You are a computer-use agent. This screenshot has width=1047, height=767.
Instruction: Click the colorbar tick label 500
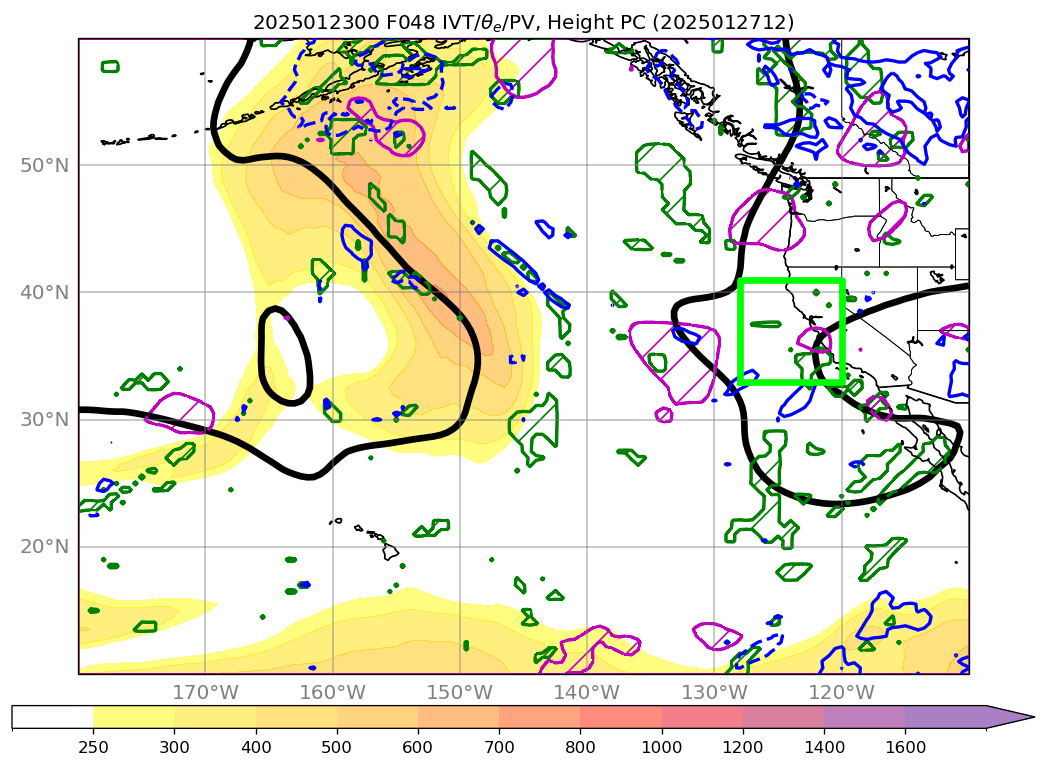337,747
